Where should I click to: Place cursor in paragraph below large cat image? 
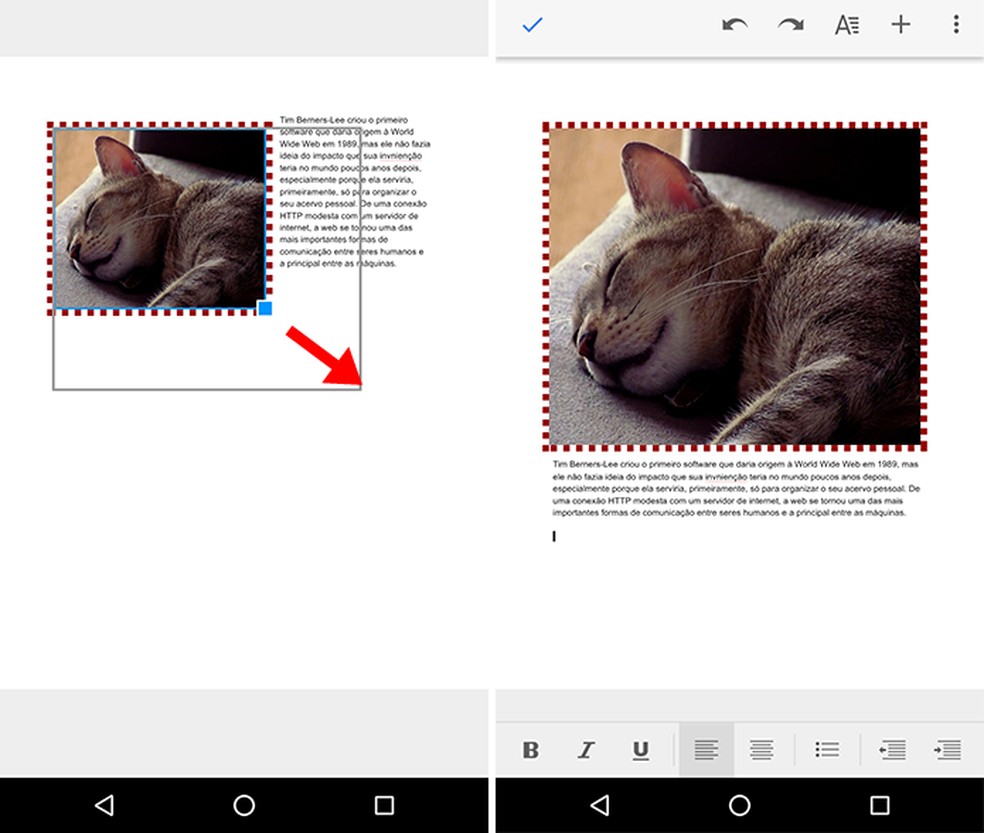[735, 489]
